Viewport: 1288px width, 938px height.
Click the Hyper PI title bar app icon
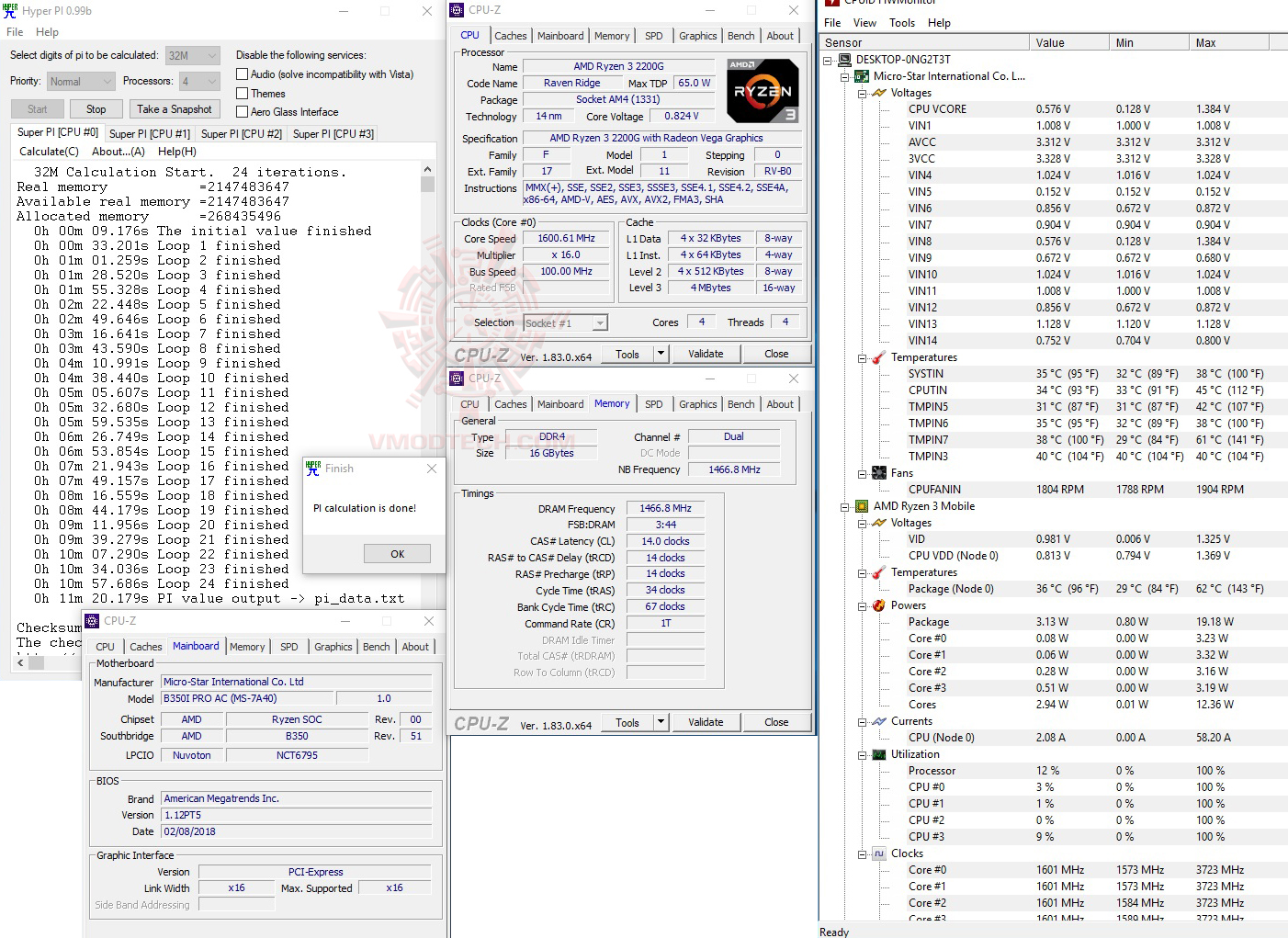point(10,11)
